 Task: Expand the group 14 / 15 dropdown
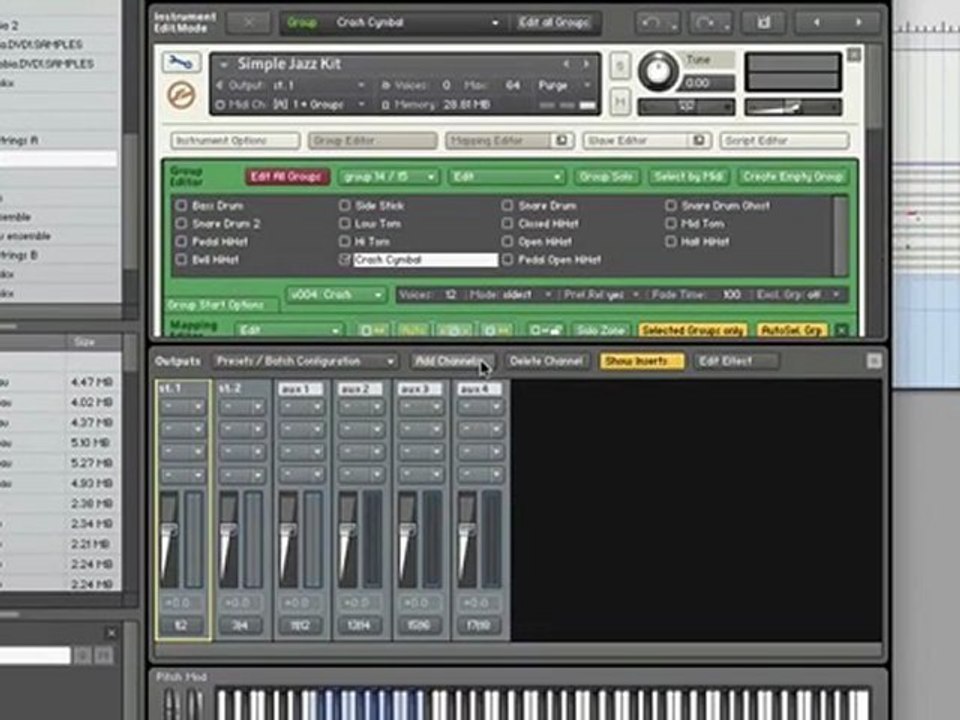pyautogui.click(x=388, y=177)
